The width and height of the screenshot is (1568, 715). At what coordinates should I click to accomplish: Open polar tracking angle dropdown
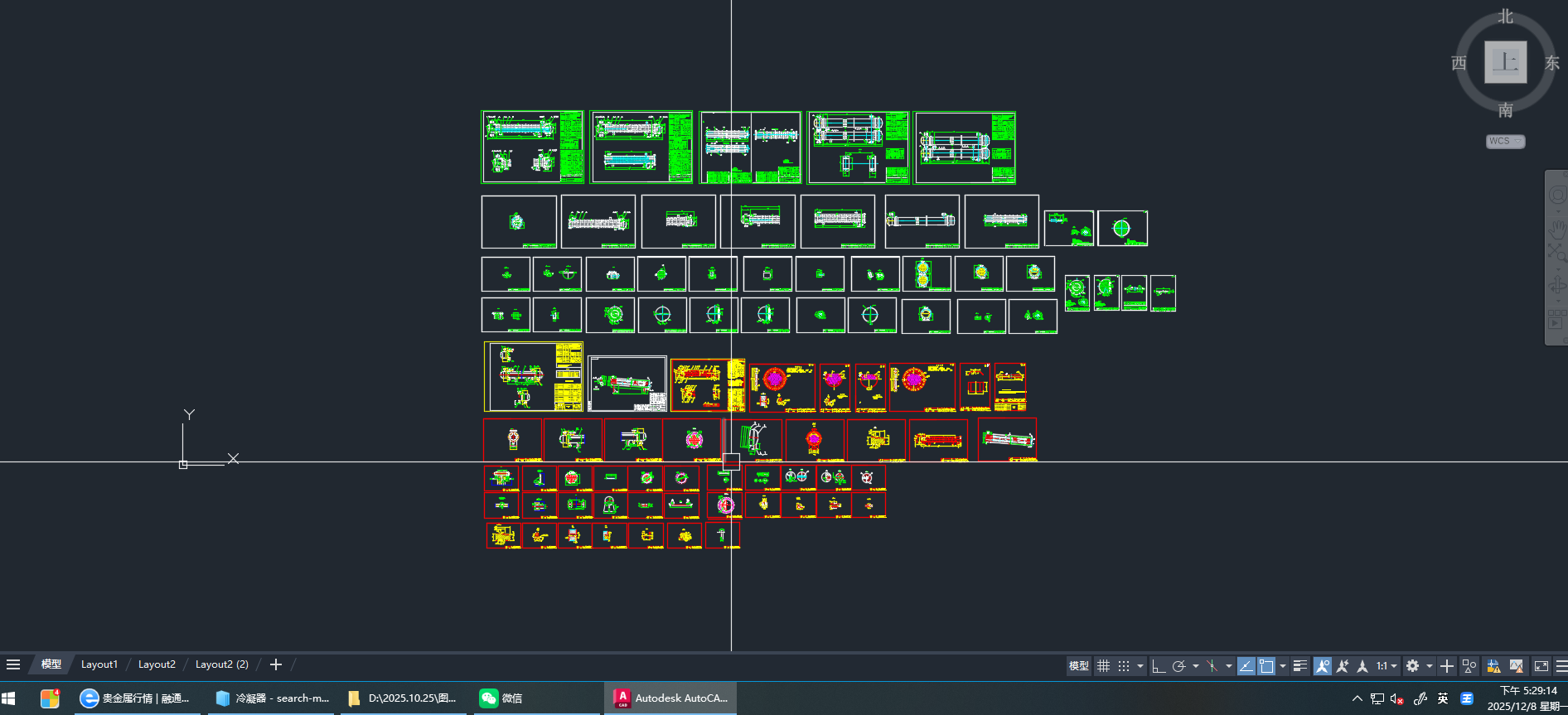(1195, 666)
